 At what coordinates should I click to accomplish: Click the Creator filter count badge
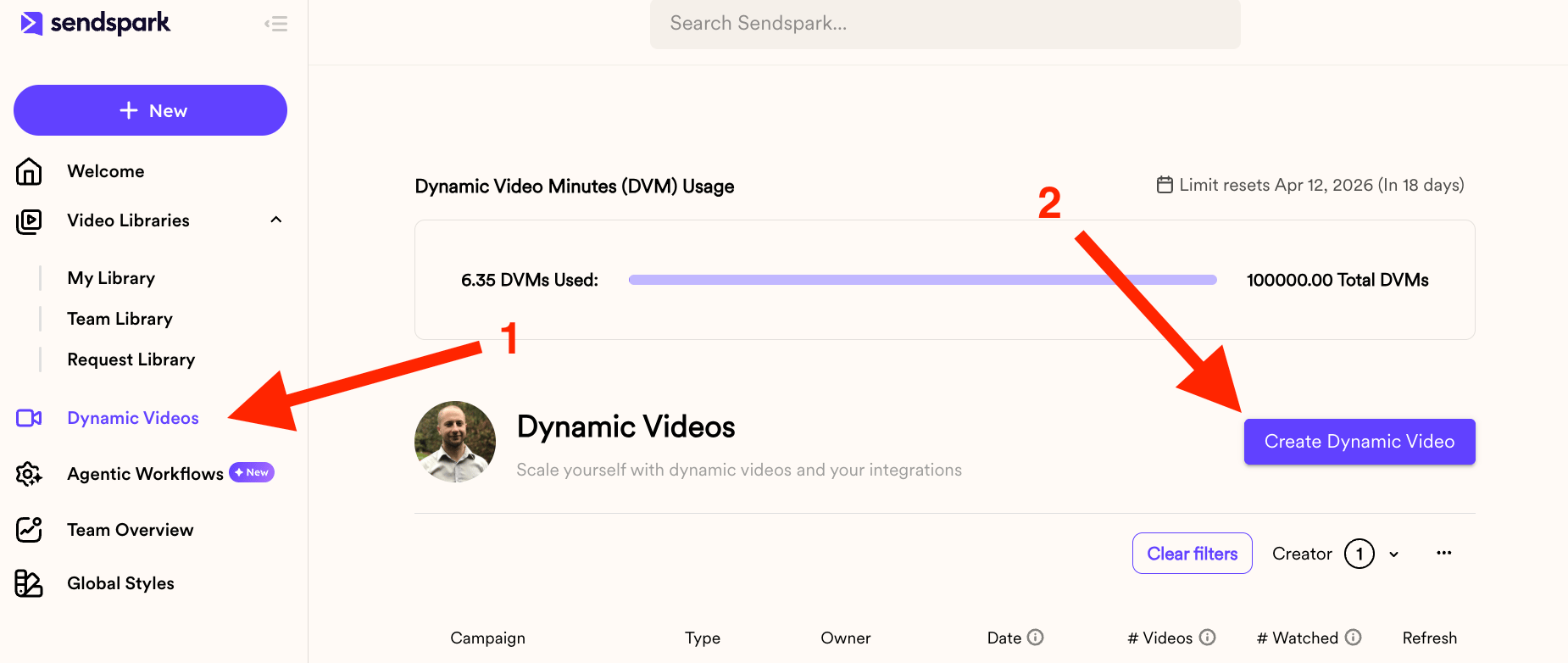pos(1359,554)
